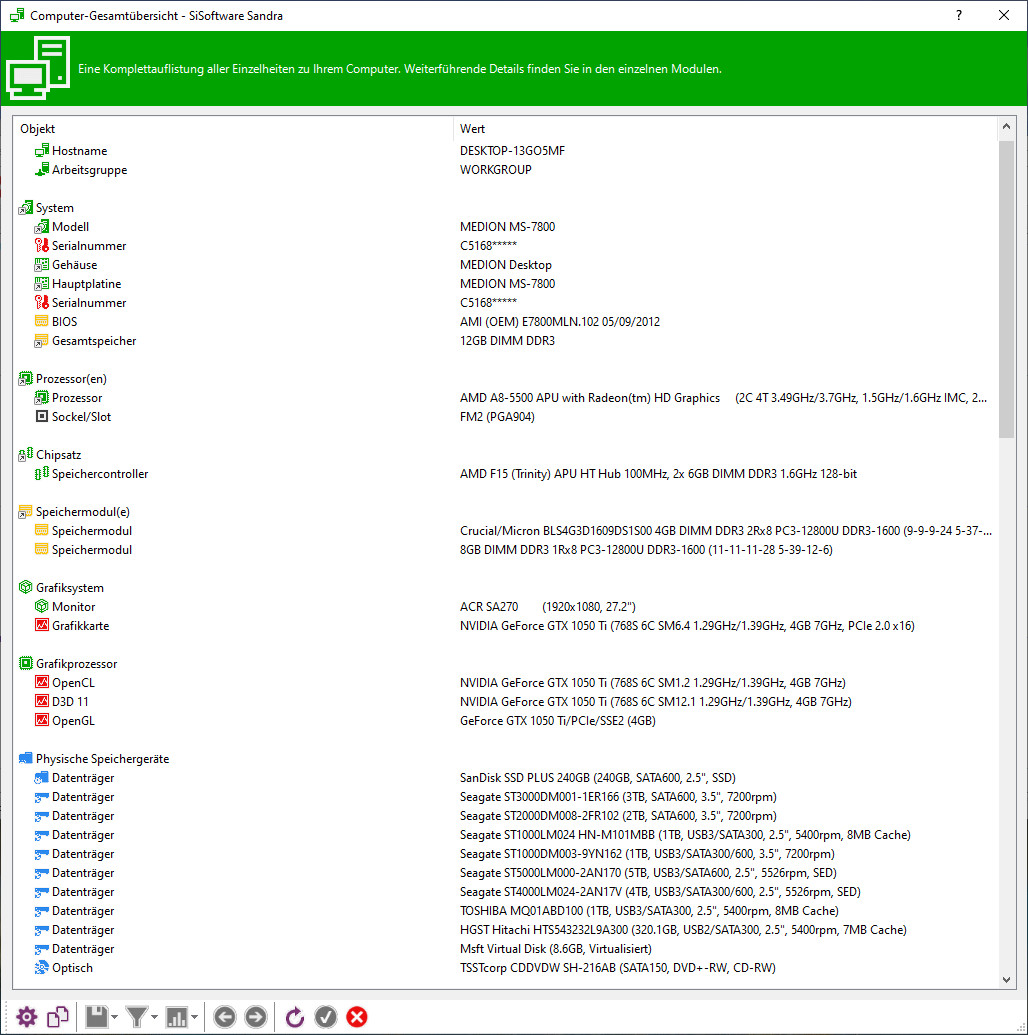Click the Prozessor(en) section icon
1028x1035 pixels.
26,378
